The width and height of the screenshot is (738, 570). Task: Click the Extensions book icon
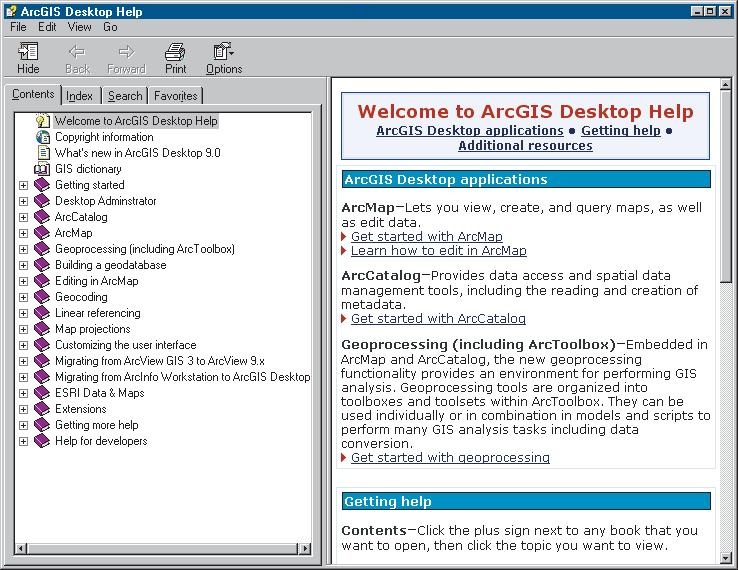pos(42,409)
